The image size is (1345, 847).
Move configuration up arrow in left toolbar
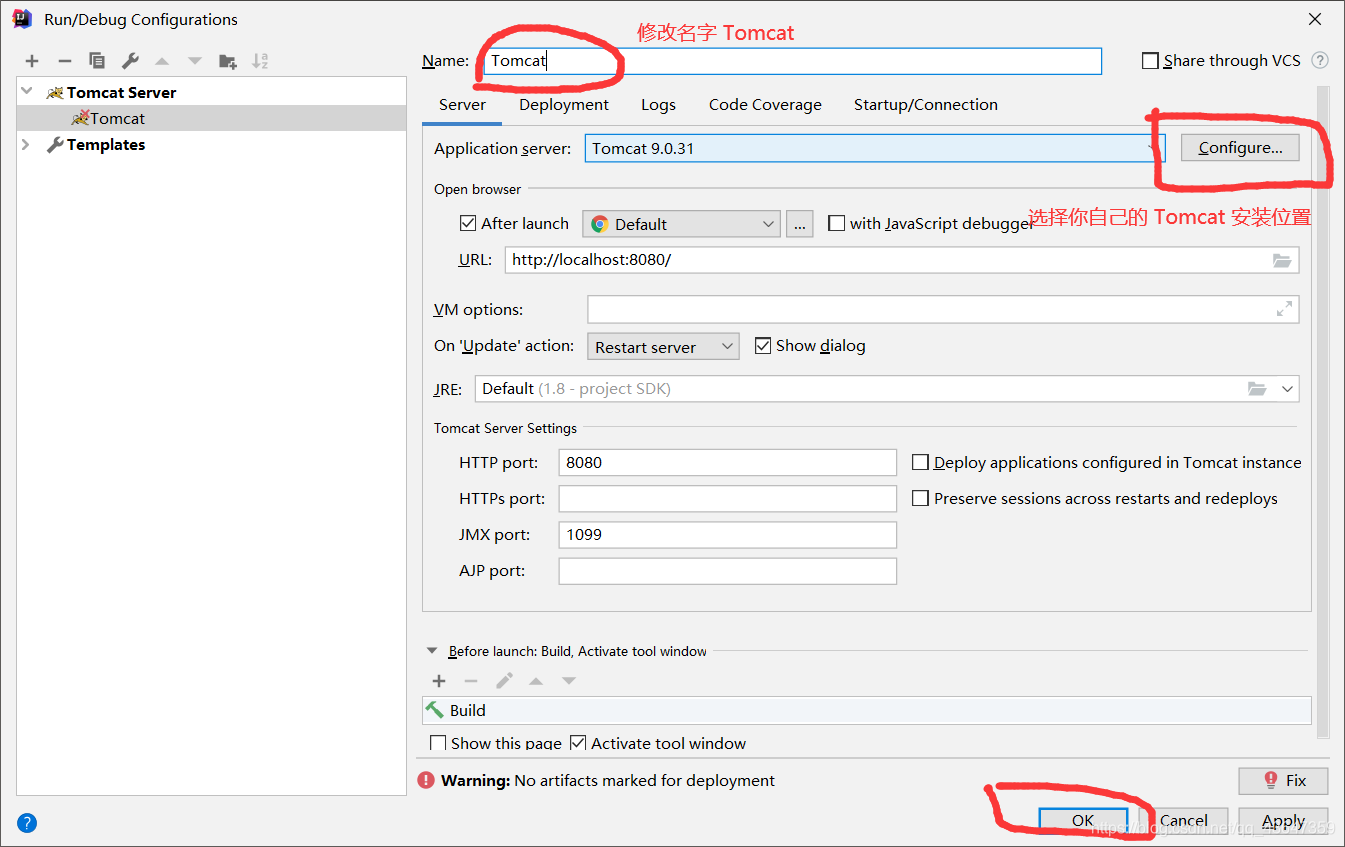pos(162,61)
